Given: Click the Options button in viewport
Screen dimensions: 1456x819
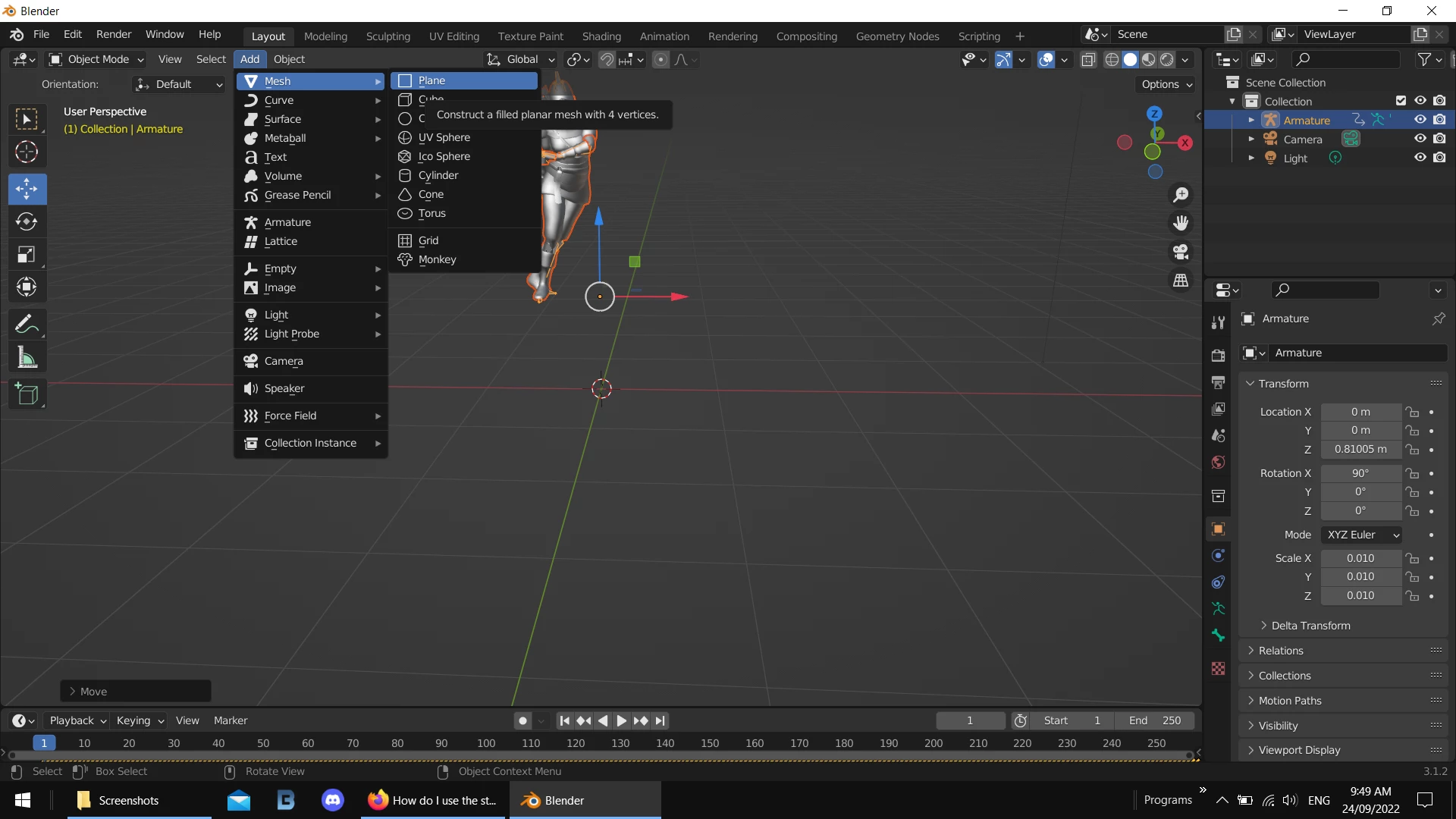Looking at the screenshot, I should tap(1166, 84).
